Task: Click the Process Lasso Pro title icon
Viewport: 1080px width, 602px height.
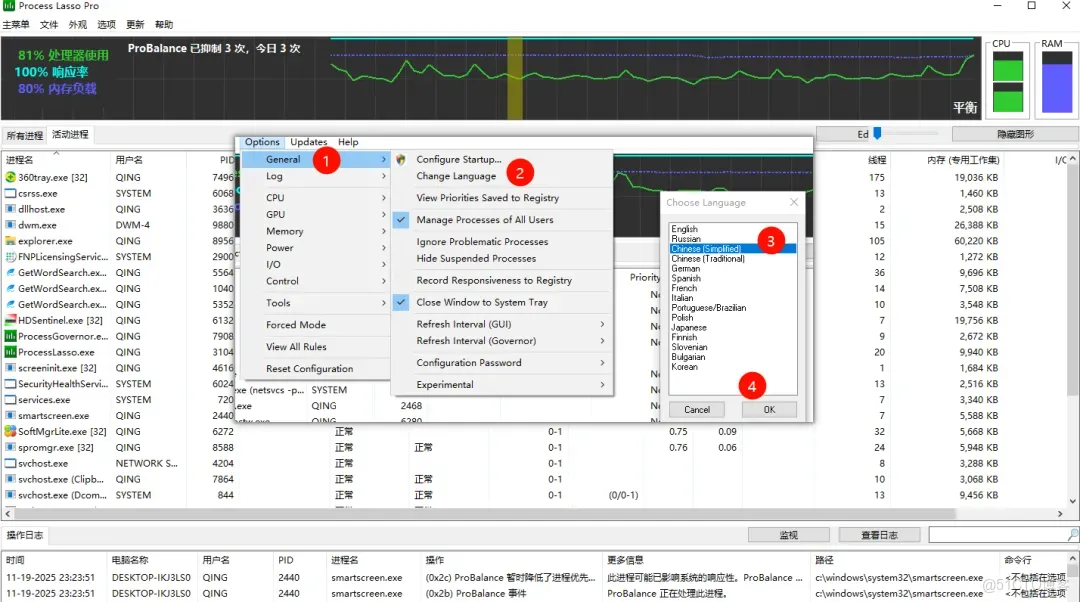Action: 9,6
